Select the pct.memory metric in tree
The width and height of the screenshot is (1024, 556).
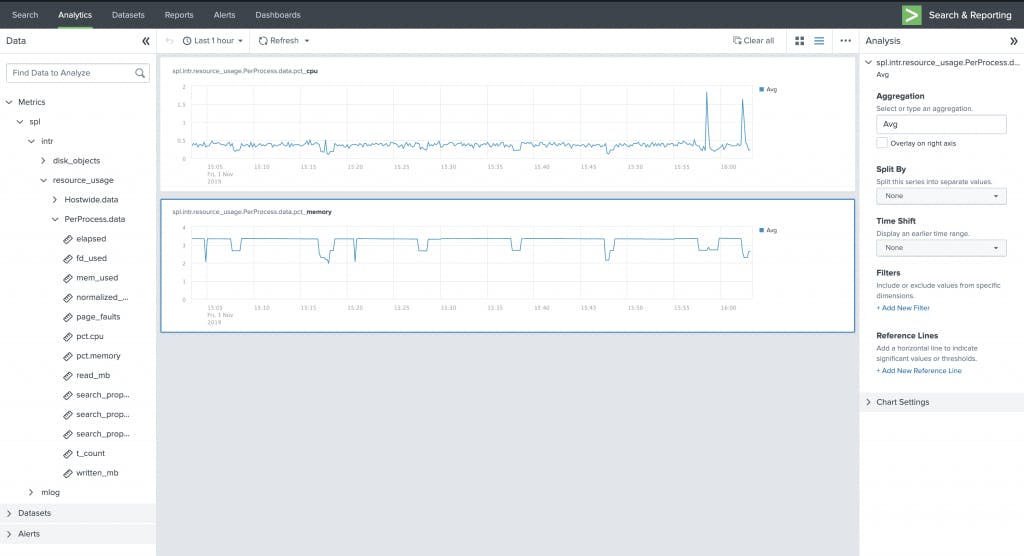[x=98, y=356]
